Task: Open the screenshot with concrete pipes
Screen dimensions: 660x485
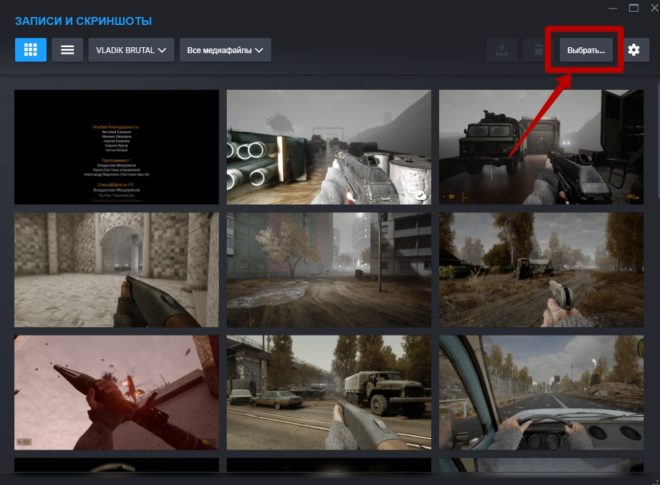Action: pyautogui.click(x=329, y=147)
